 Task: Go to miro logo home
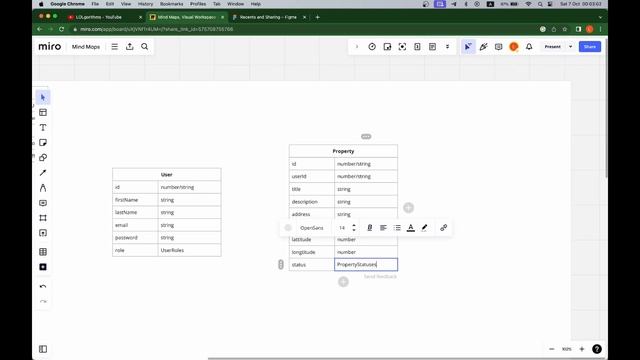pos(50,47)
